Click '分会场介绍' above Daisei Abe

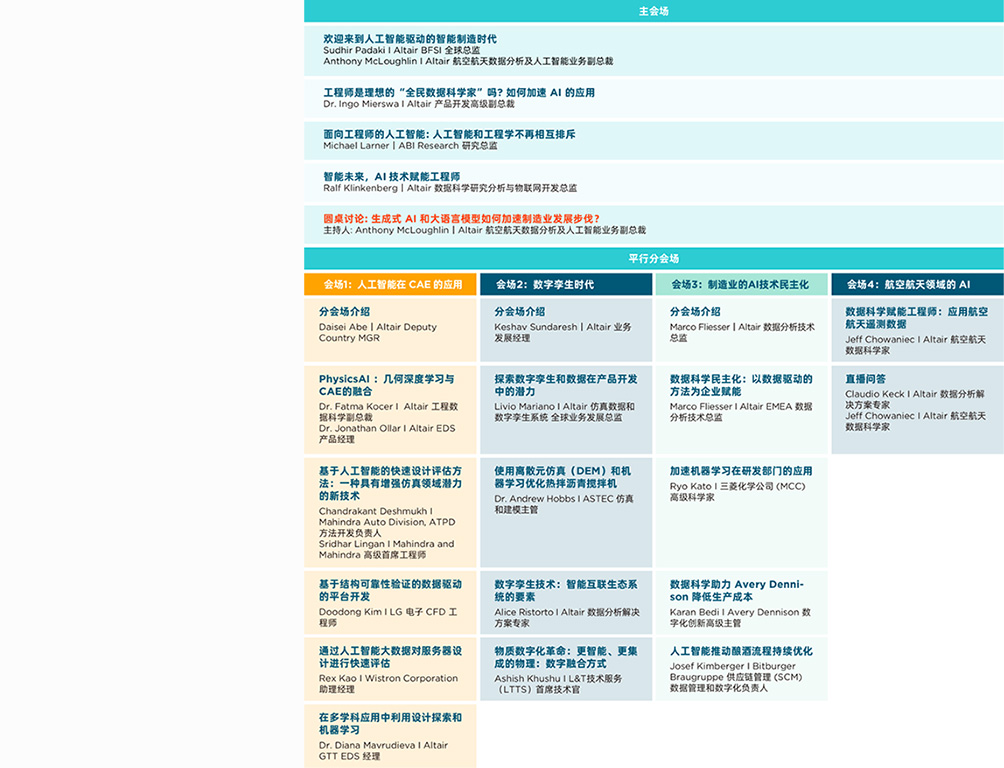pyautogui.click(x=344, y=312)
